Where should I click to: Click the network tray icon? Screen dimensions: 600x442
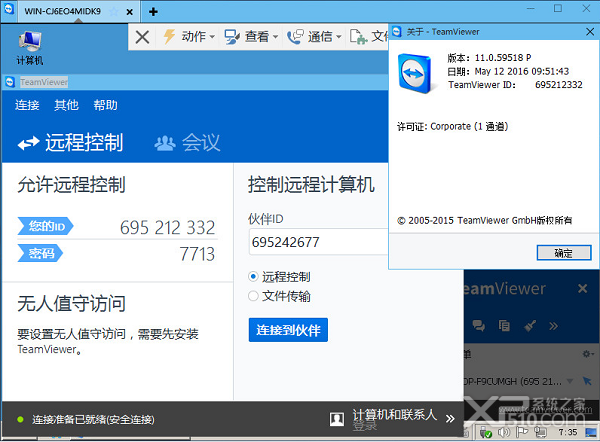[541, 432]
